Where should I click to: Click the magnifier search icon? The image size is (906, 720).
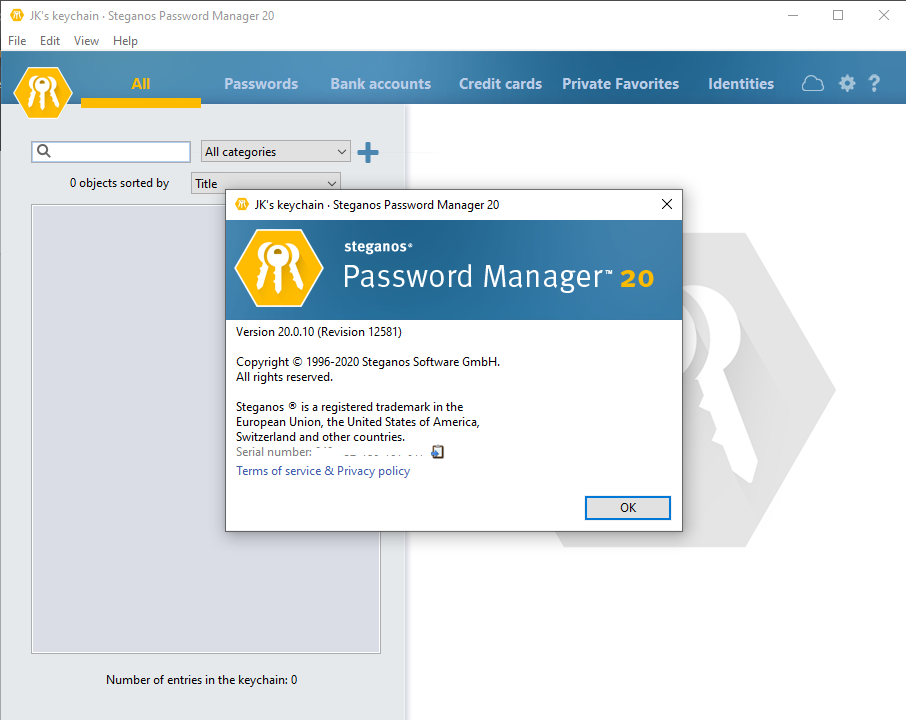coord(44,151)
